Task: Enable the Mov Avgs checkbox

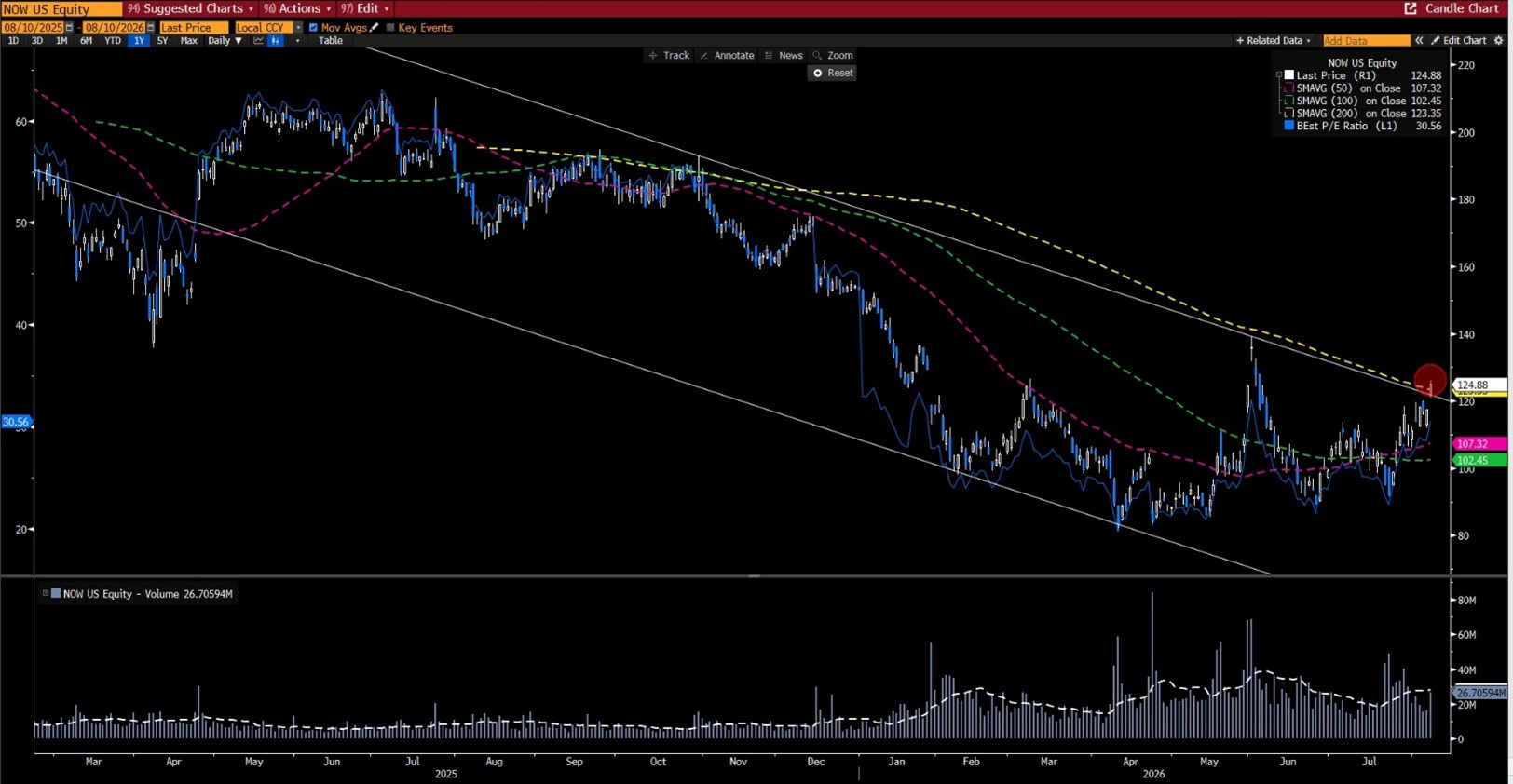Action: click(x=313, y=28)
